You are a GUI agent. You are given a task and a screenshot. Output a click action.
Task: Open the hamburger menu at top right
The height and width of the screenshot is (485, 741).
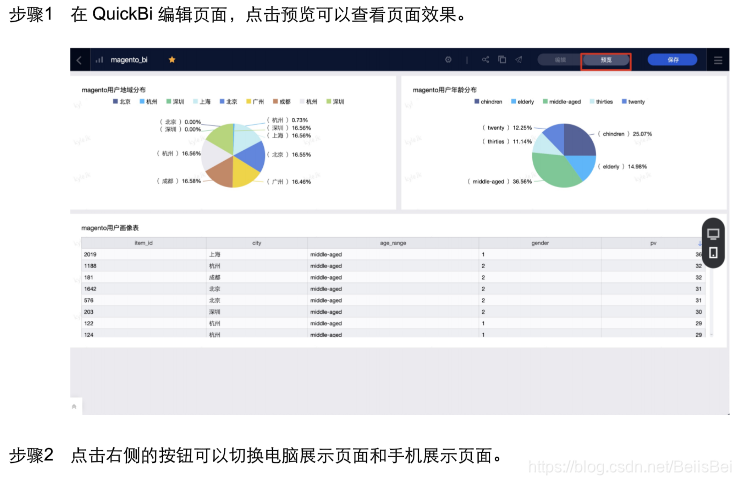[718, 60]
